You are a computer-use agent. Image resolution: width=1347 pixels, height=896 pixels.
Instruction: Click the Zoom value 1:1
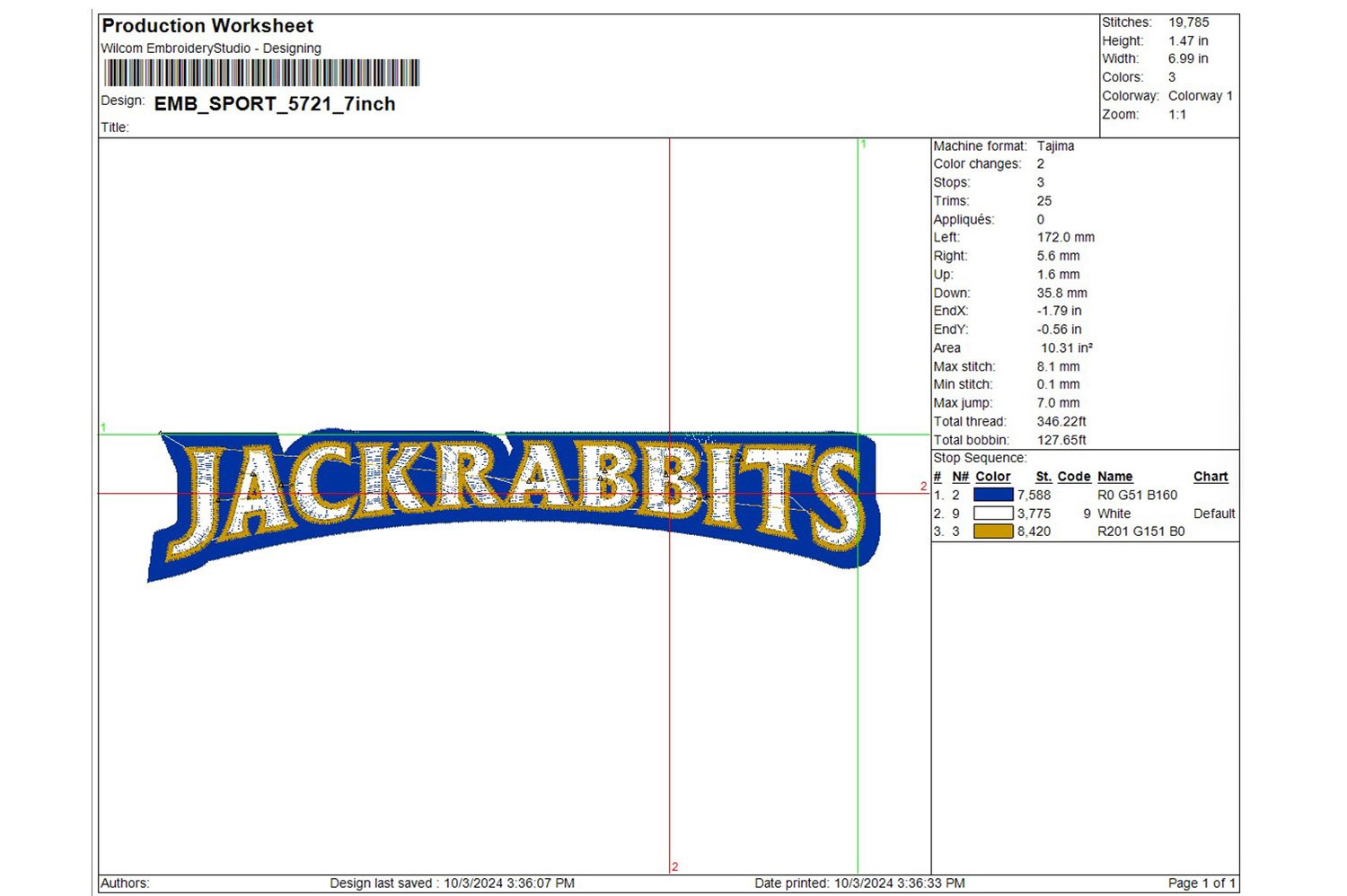[1177, 115]
